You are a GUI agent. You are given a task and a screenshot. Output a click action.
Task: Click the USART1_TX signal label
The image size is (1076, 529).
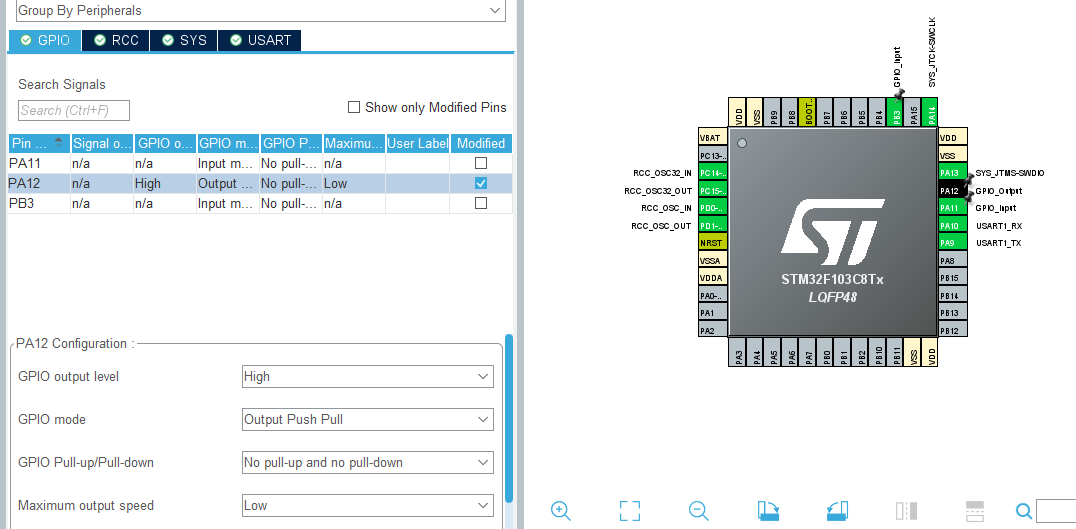click(x=998, y=243)
